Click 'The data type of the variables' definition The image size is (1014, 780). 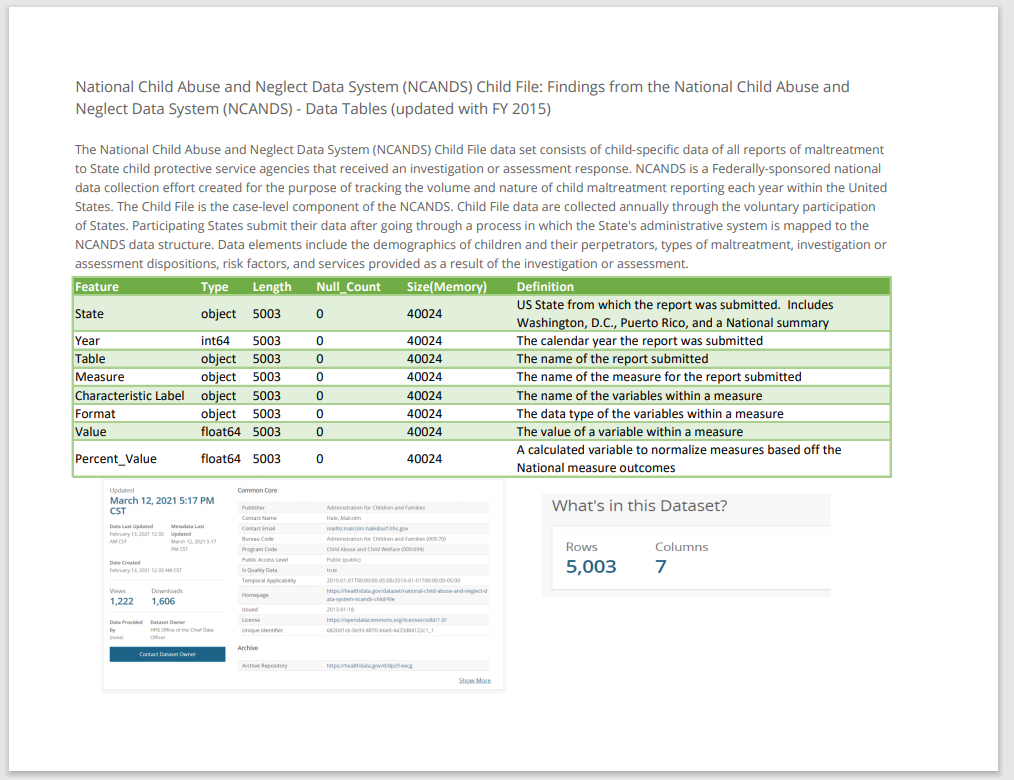(x=650, y=414)
